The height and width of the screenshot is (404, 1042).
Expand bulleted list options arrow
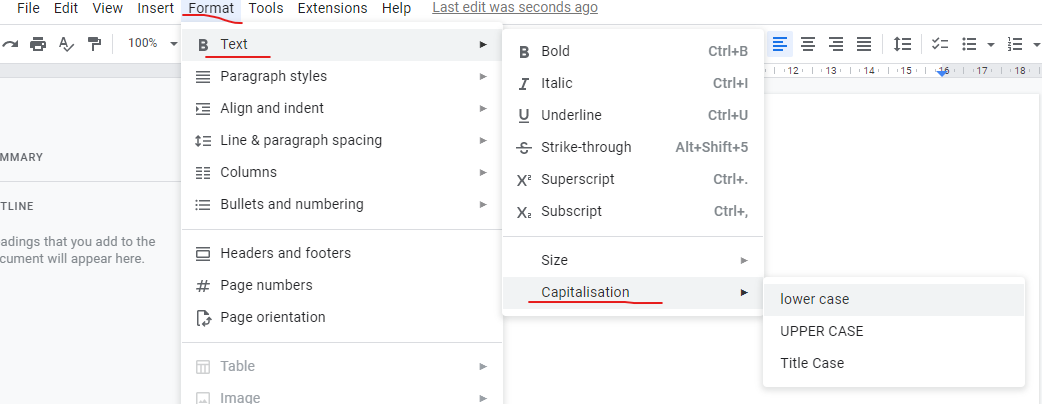(x=990, y=45)
